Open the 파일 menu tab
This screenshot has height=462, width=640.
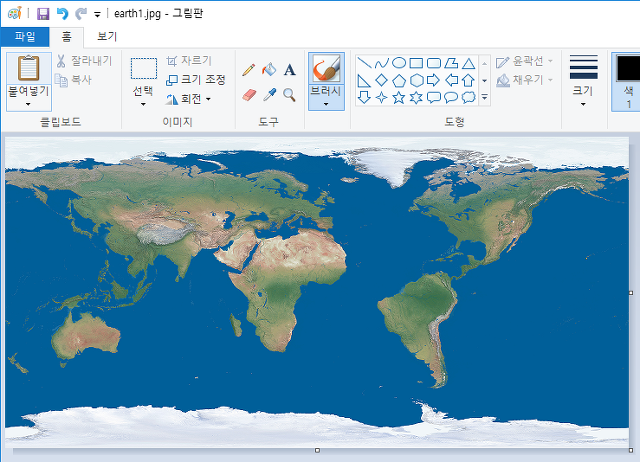click(x=25, y=37)
